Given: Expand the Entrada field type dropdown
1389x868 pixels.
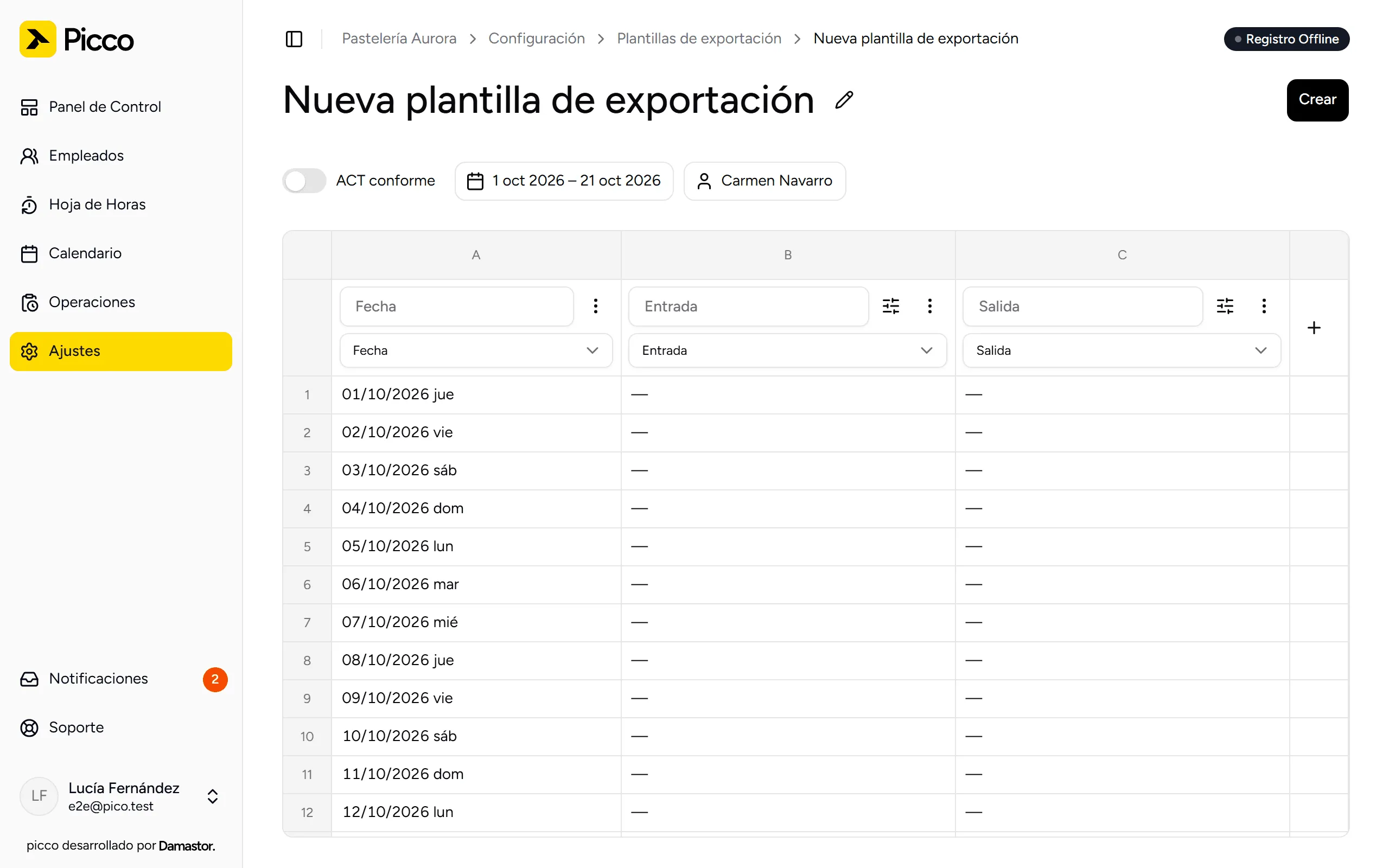Looking at the screenshot, I should click(787, 350).
